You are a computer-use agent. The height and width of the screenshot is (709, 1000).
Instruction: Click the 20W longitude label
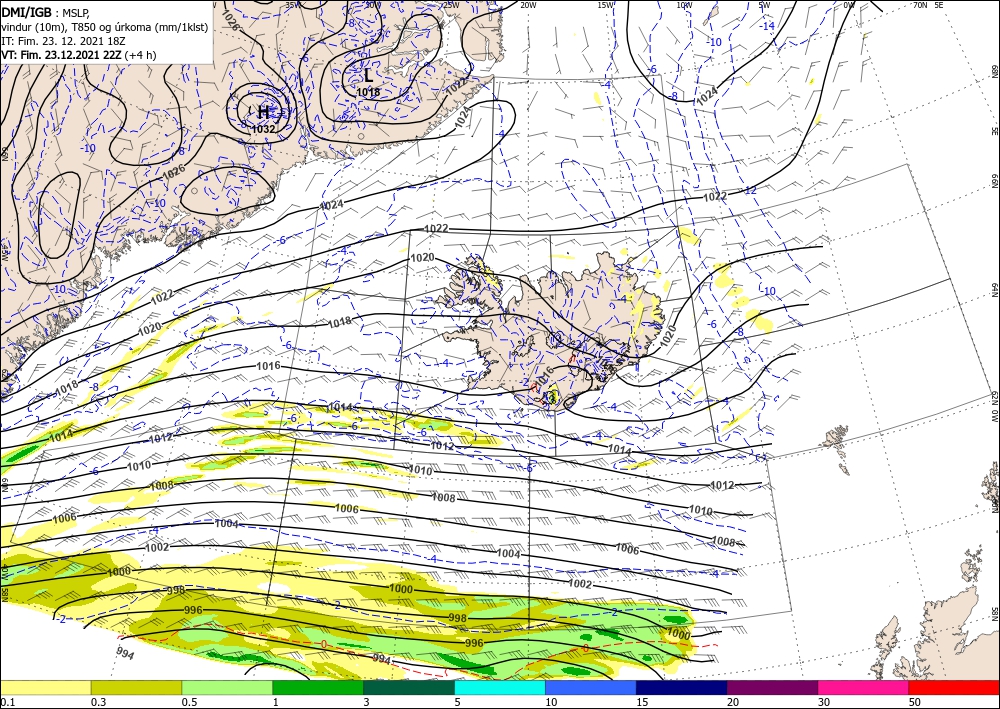(528, 5)
